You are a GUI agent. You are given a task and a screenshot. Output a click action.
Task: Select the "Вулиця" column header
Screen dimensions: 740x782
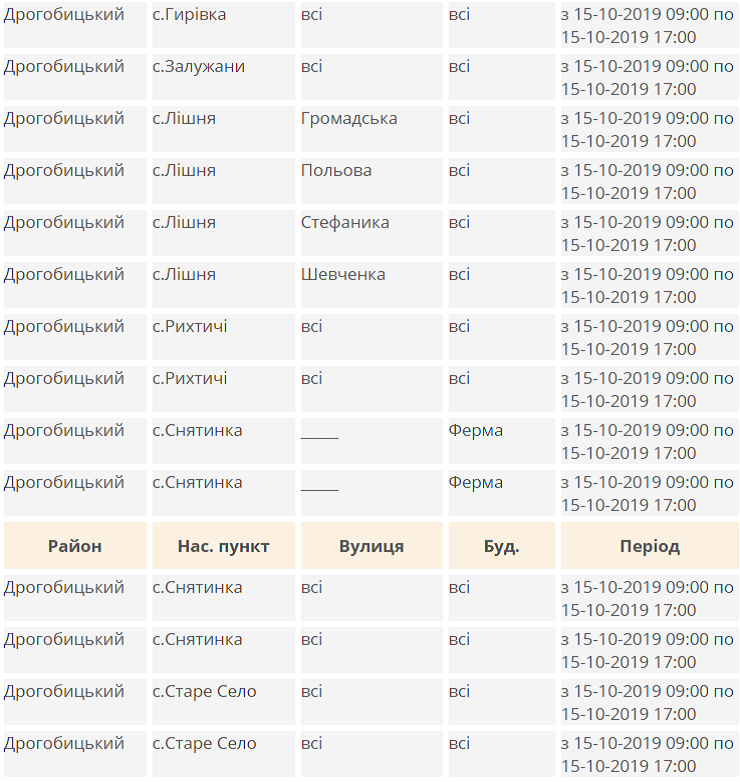pyautogui.click(x=371, y=546)
